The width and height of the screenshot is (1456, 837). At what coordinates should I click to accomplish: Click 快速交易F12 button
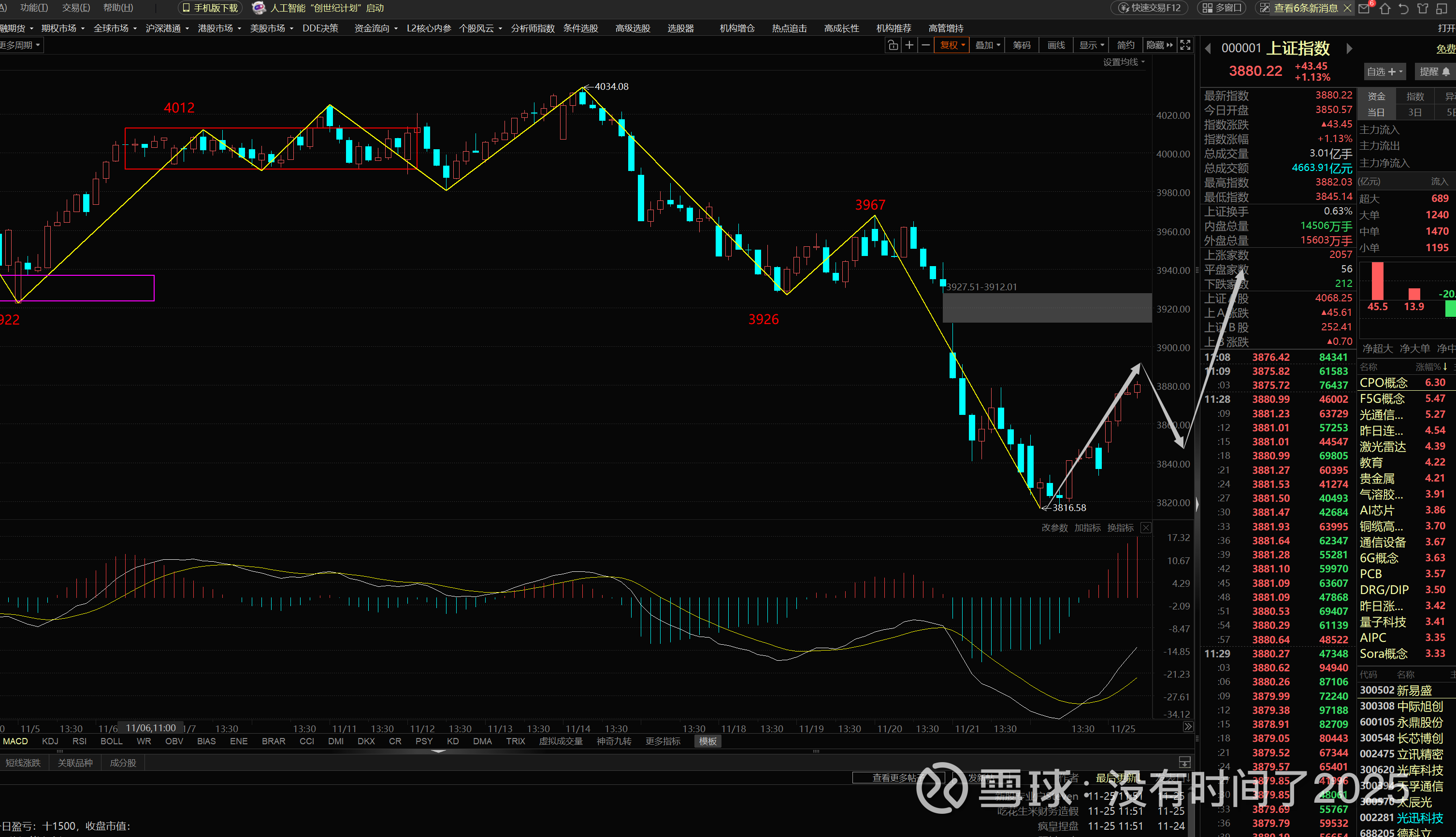(x=1149, y=8)
